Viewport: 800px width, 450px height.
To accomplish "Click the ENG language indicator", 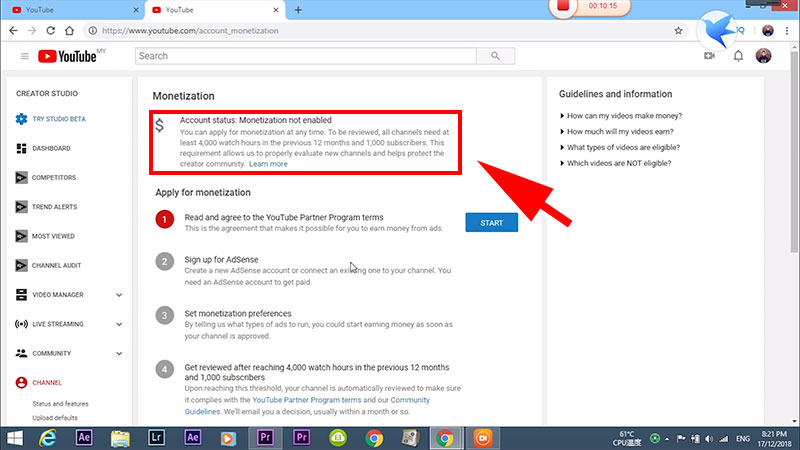I will coord(743,439).
